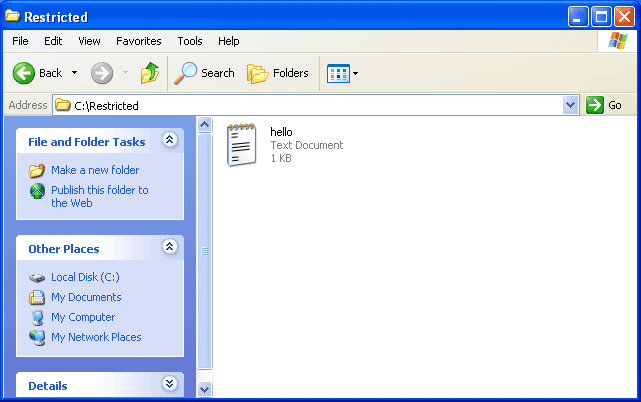Open My Network Places link
Screen dimensions: 641x402
coord(96,337)
